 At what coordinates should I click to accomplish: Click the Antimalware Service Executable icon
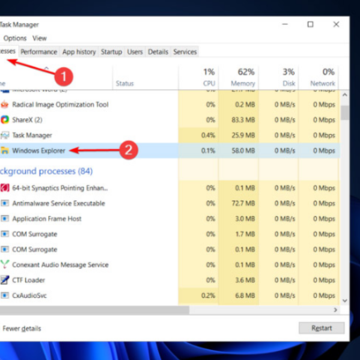[4, 203]
